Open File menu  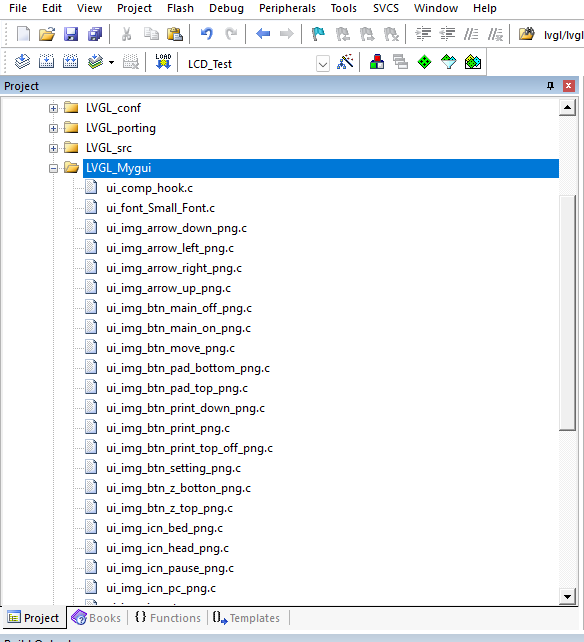18,8
